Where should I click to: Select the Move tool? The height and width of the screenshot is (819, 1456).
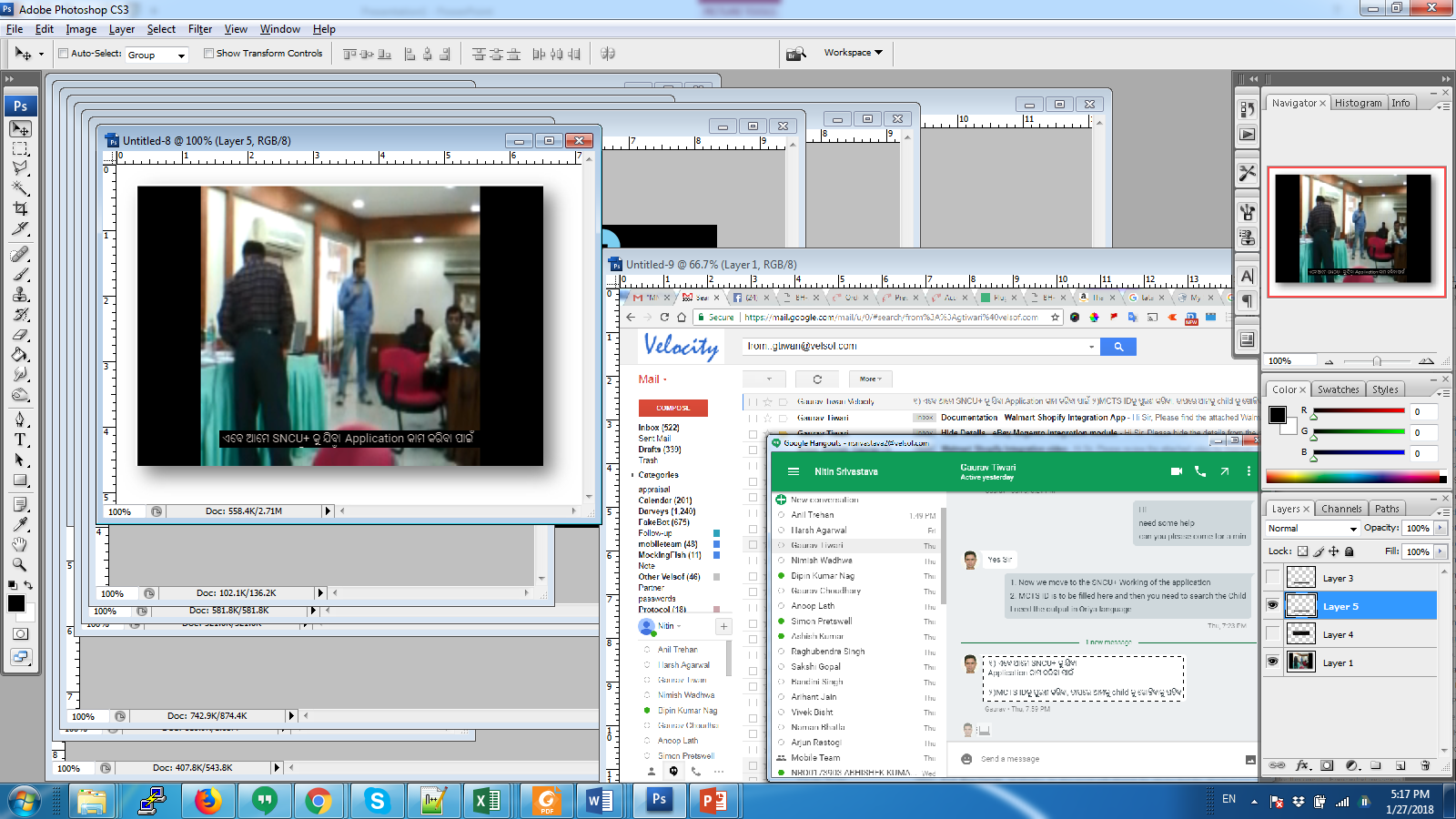[20, 128]
